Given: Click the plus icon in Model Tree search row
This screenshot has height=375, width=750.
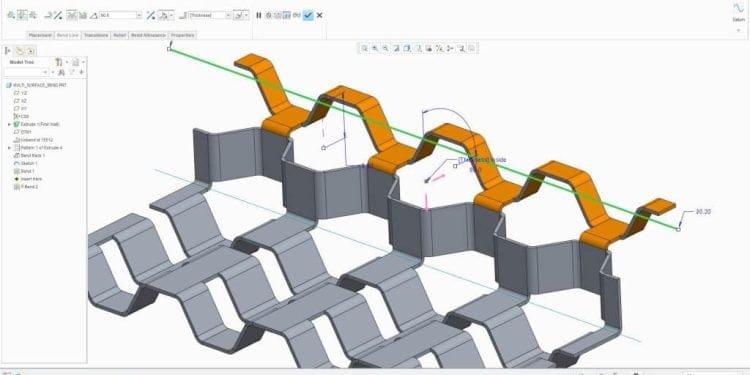Looking at the screenshot, I should pyautogui.click(x=81, y=72).
